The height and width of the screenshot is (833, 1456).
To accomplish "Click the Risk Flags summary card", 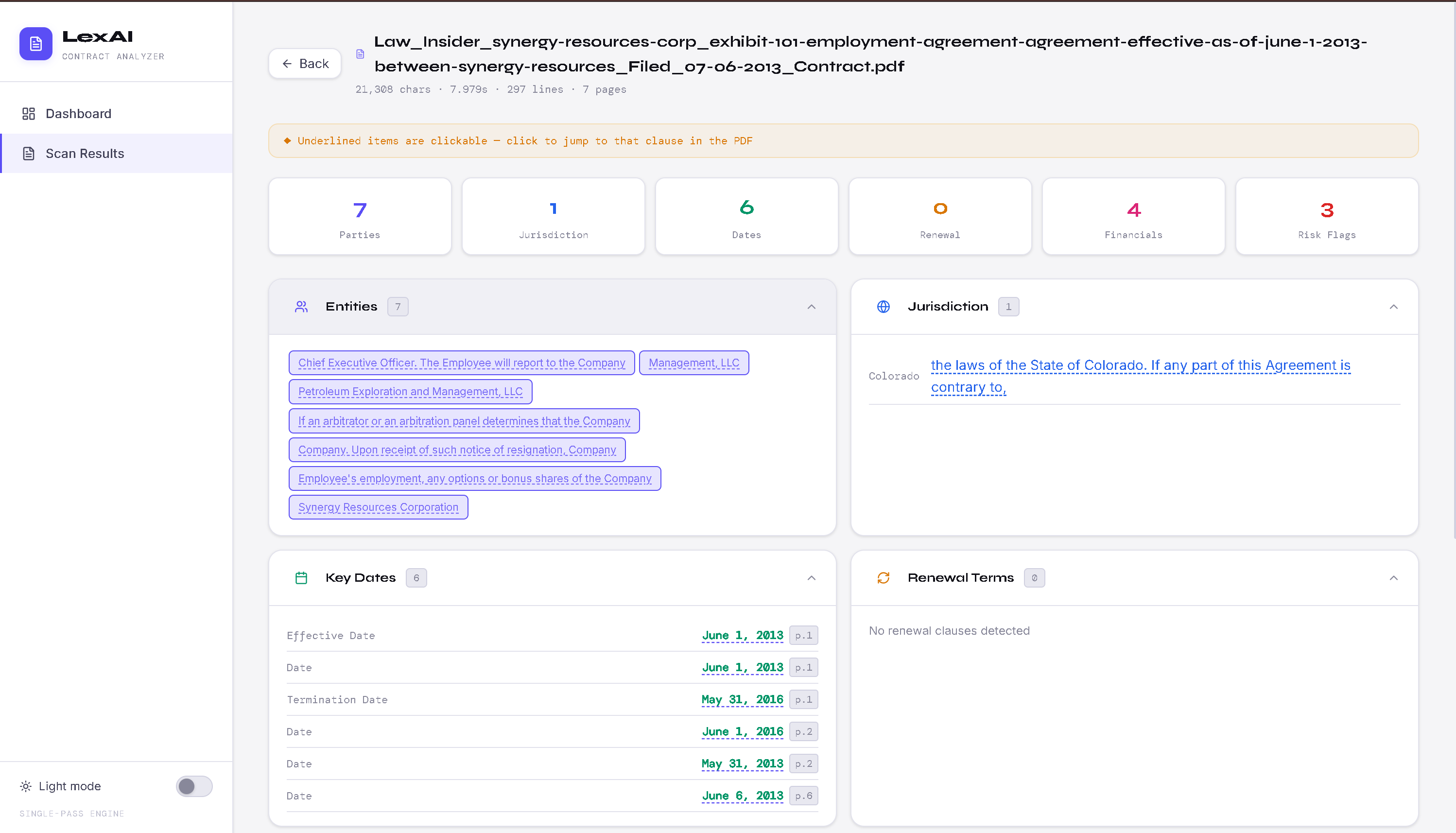I will tap(1327, 216).
